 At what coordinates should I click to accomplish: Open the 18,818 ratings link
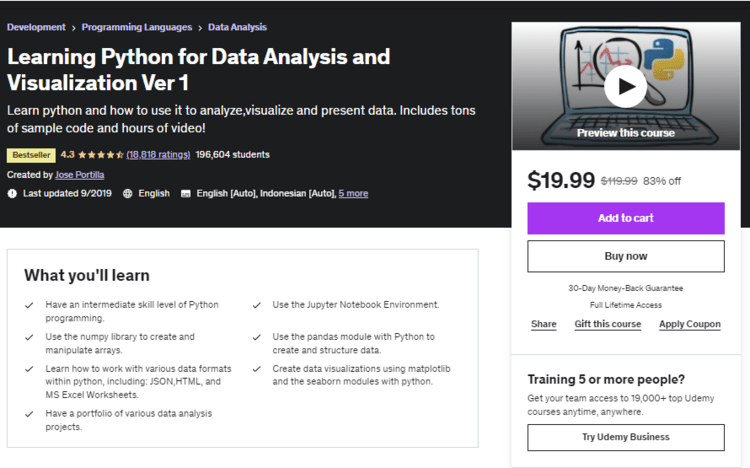pyautogui.click(x=158, y=155)
